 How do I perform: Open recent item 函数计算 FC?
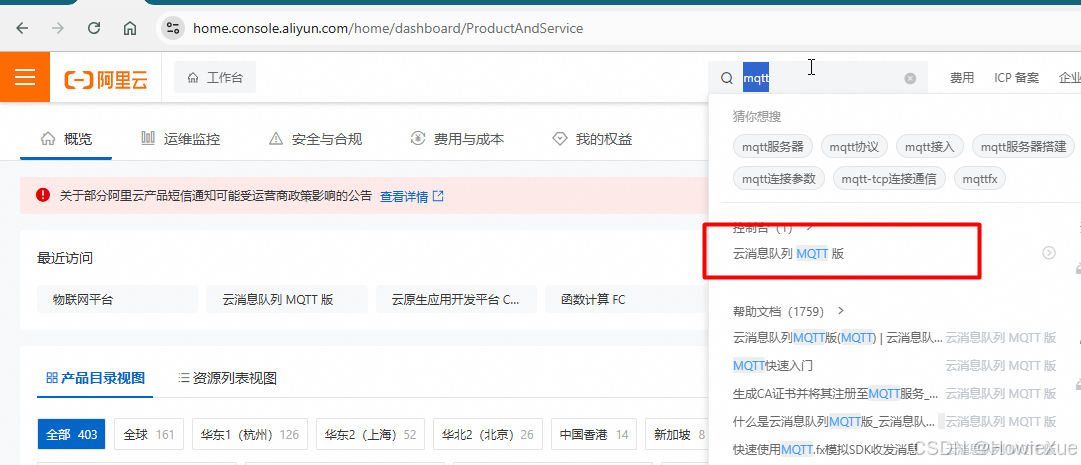point(626,299)
